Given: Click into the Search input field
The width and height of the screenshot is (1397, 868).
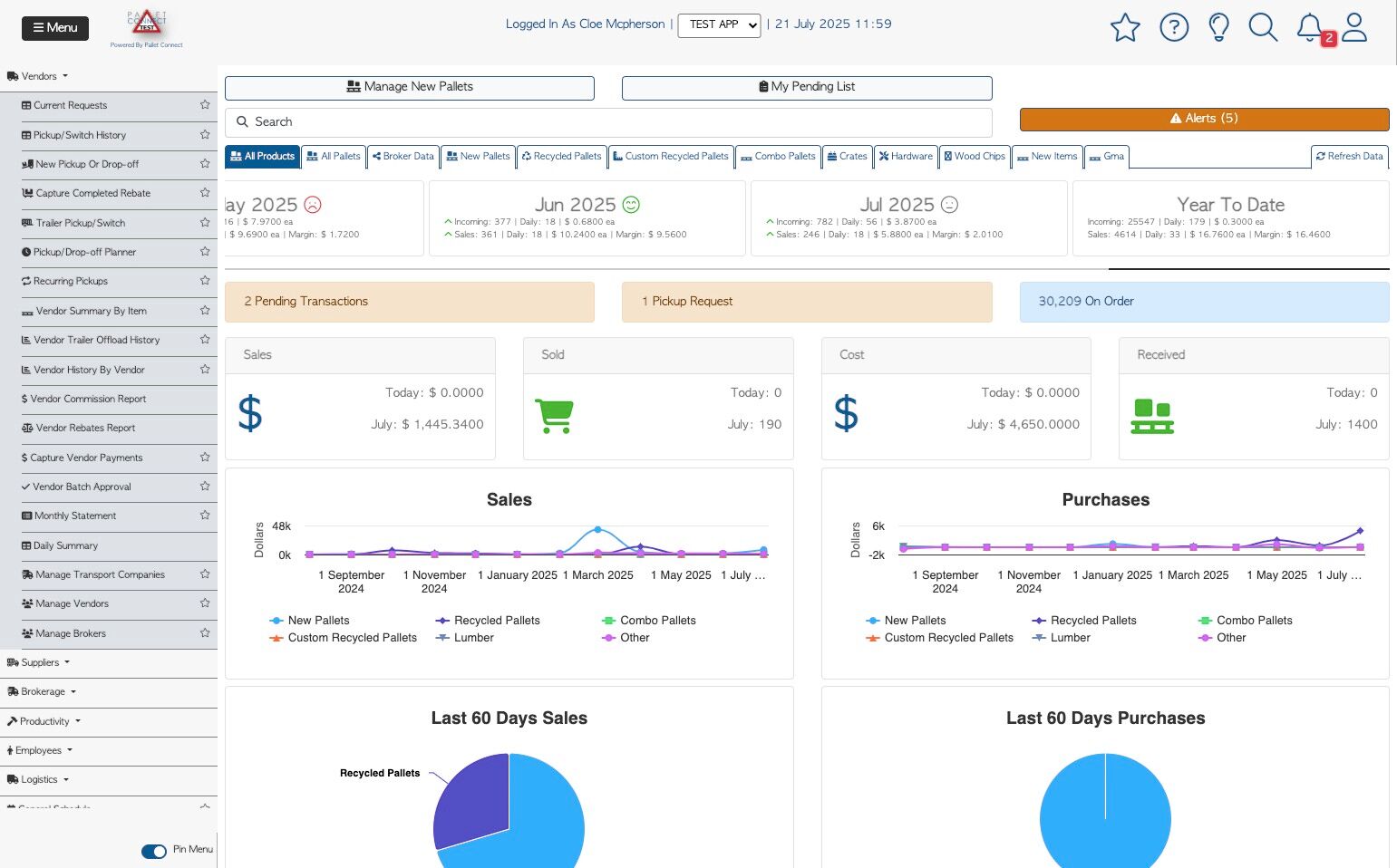Looking at the screenshot, I should click(x=608, y=122).
